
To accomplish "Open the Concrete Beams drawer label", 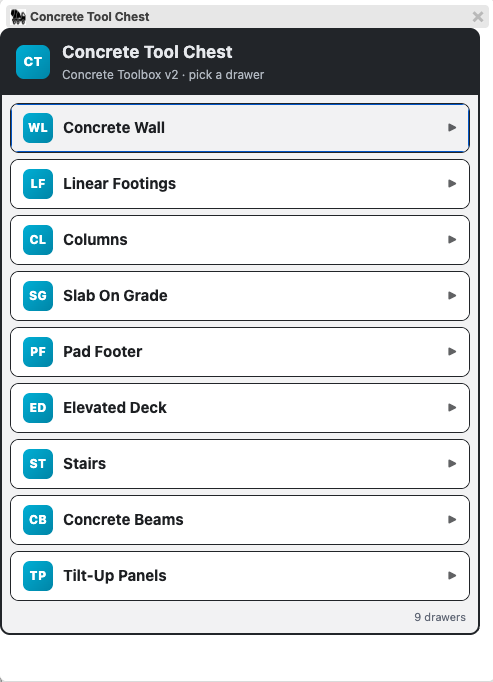I will (x=123, y=520).
